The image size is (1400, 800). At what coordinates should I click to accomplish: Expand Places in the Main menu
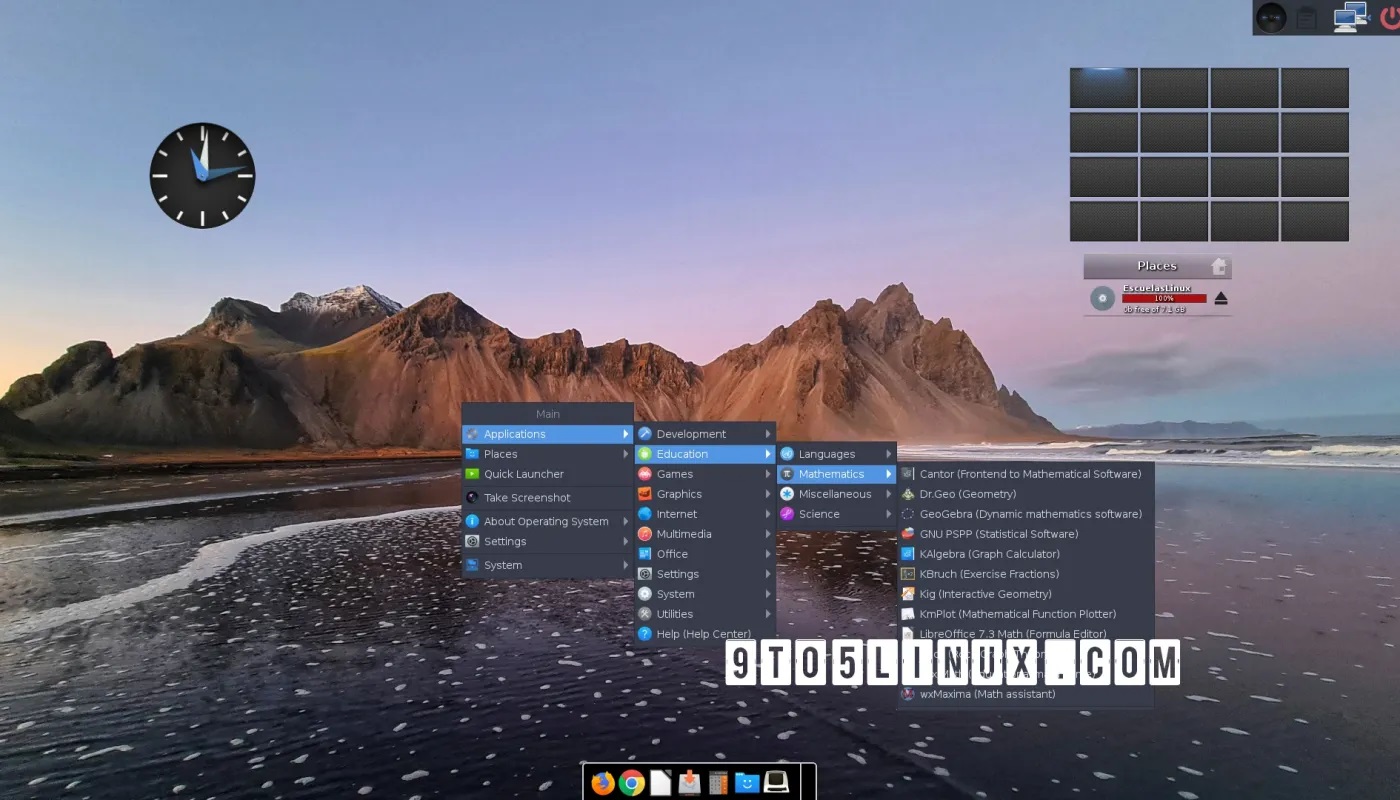[547, 454]
